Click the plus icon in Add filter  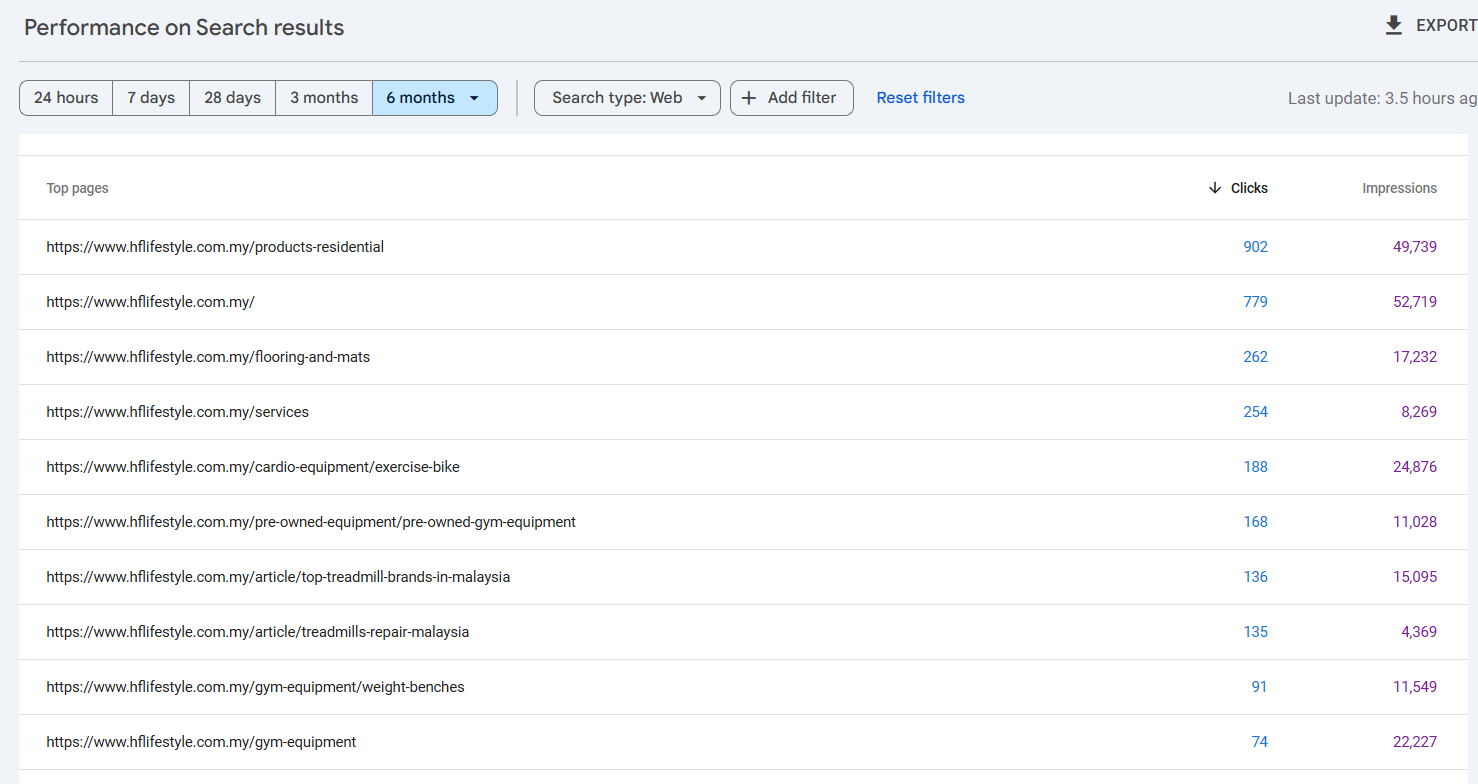click(749, 98)
